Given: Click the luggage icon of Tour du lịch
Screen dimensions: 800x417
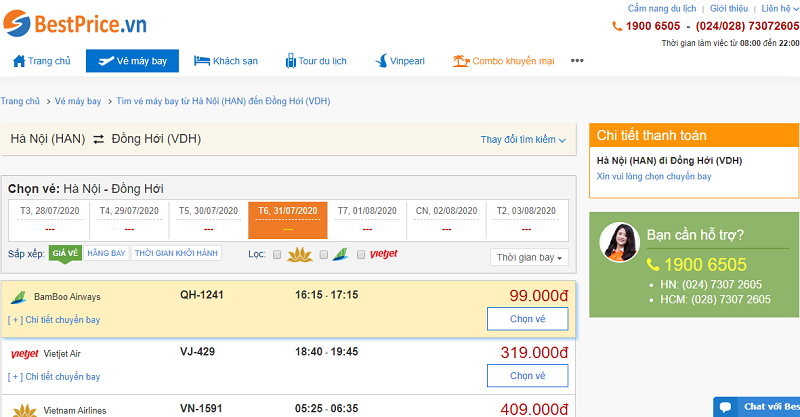Looking at the screenshot, I should point(290,61).
